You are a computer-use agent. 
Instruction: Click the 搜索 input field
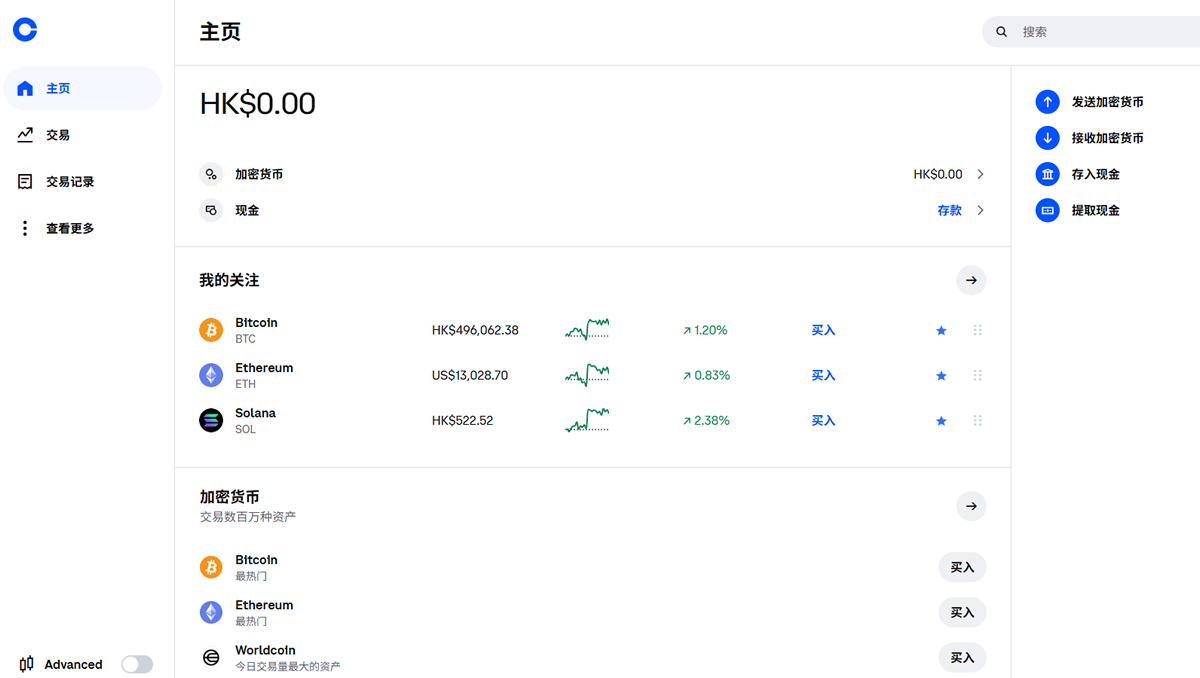click(x=1091, y=32)
